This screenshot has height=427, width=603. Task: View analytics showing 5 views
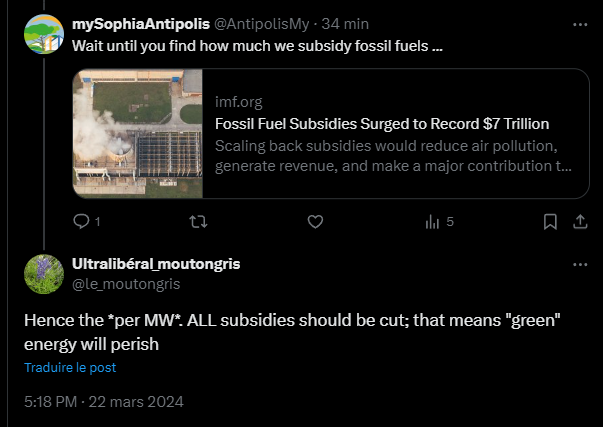[x=440, y=222]
